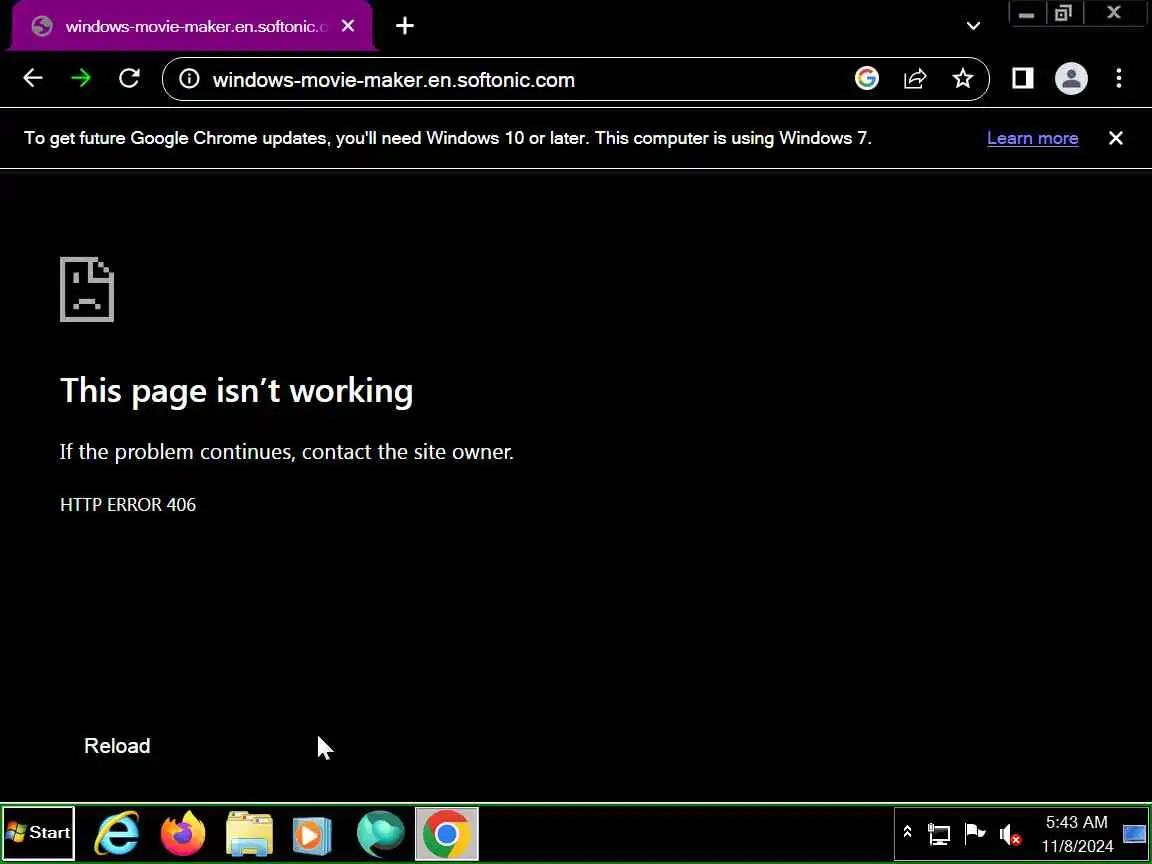Launch Internet Explorer from taskbar
Viewport: 1152px width, 864px height.
118,833
